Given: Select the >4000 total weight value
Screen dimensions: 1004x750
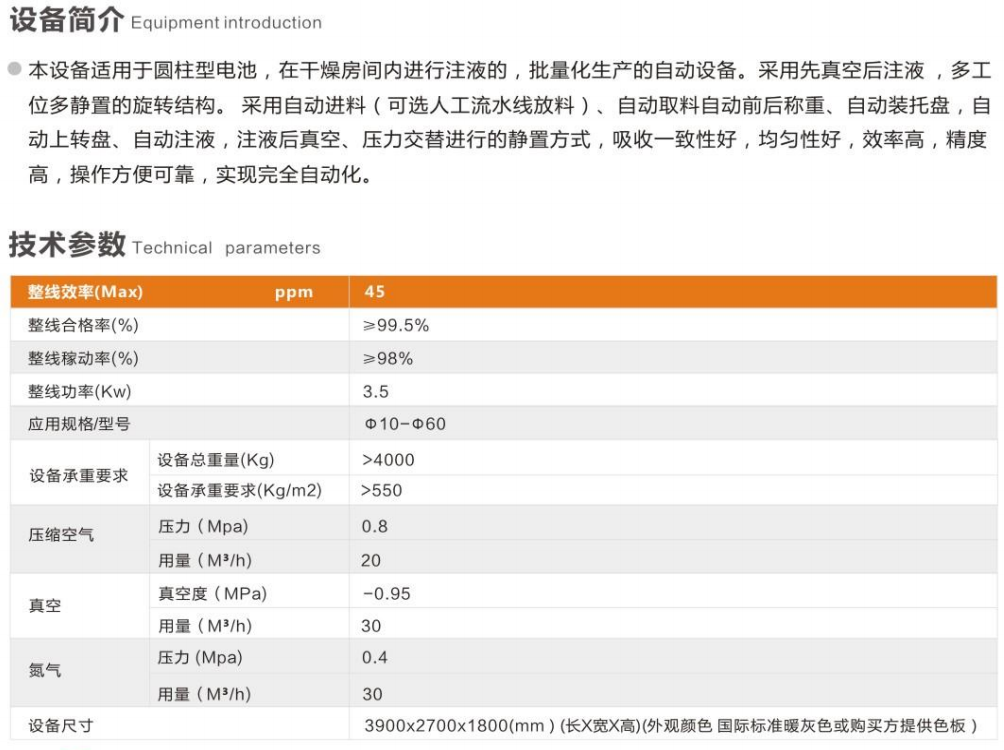Looking at the screenshot, I should [x=388, y=460].
